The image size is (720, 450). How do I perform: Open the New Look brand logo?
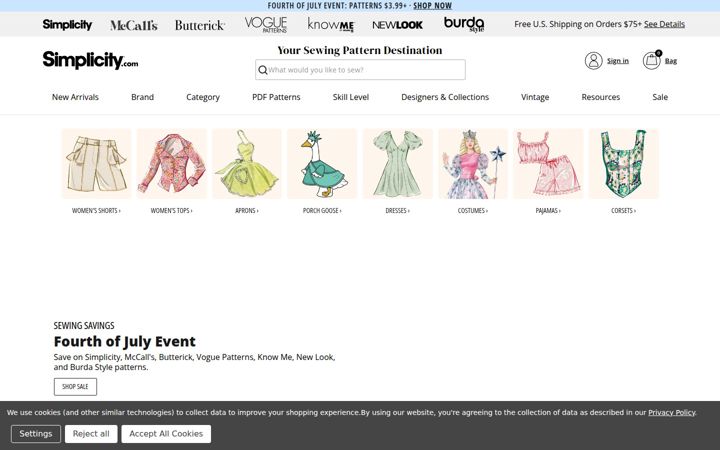(397, 25)
